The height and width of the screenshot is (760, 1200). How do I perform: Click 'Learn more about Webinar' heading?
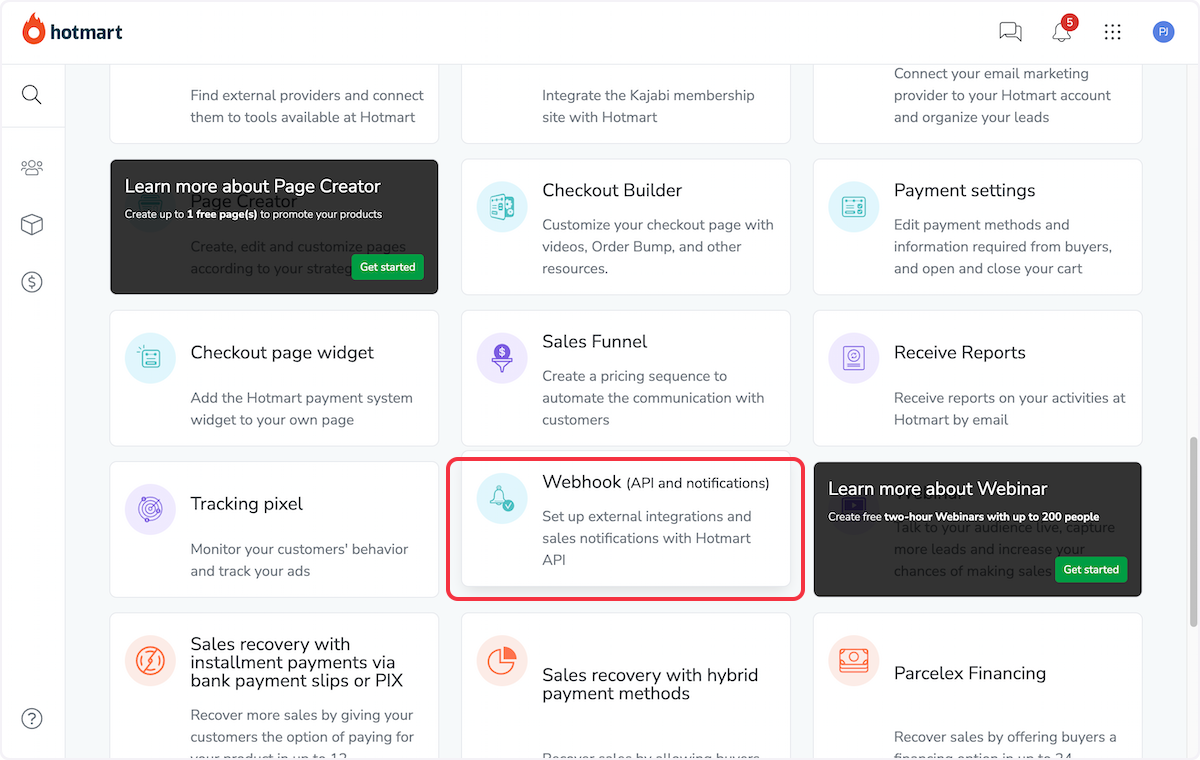(937, 489)
